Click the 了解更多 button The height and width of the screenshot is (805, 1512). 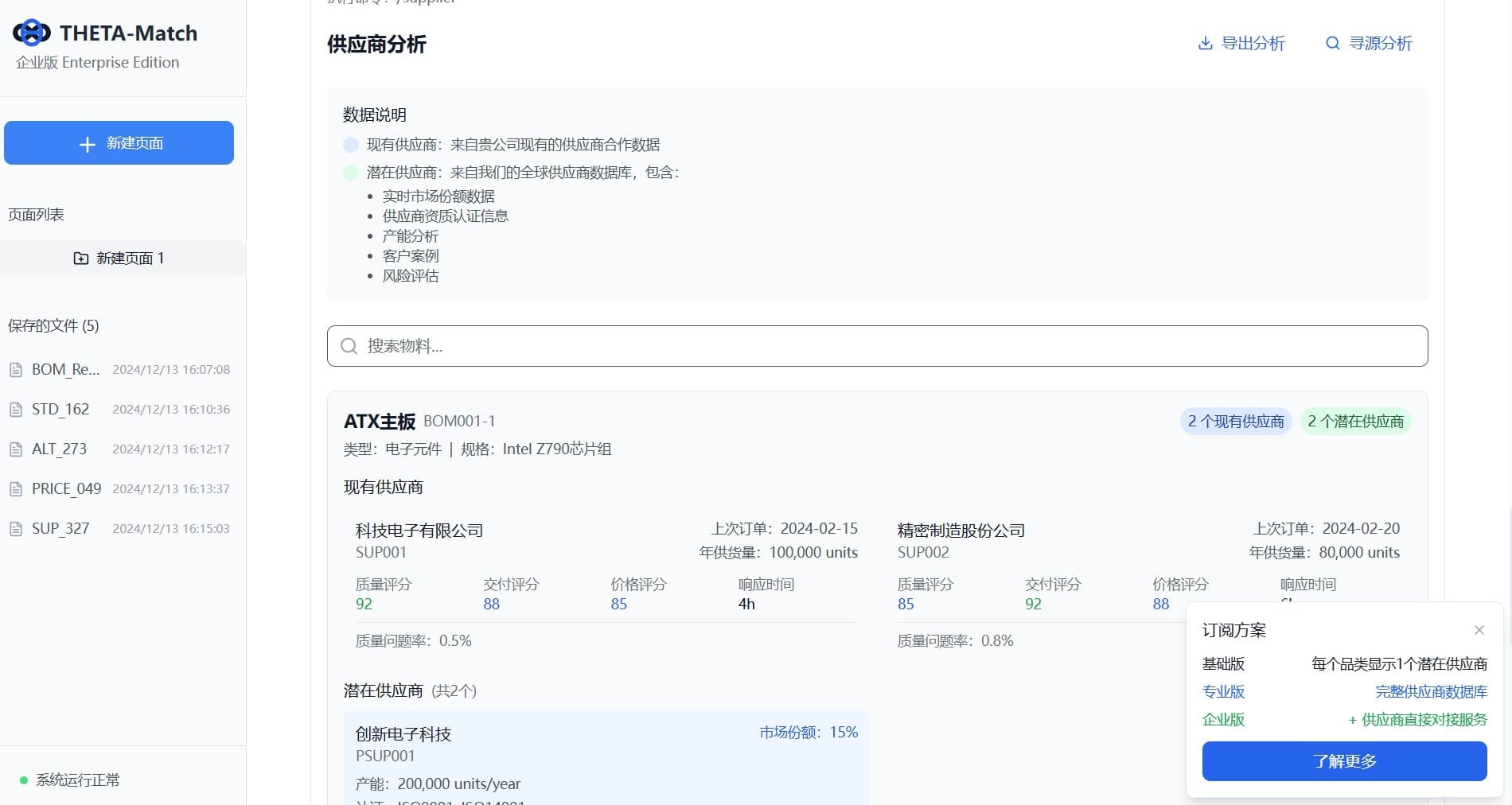[x=1344, y=761]
